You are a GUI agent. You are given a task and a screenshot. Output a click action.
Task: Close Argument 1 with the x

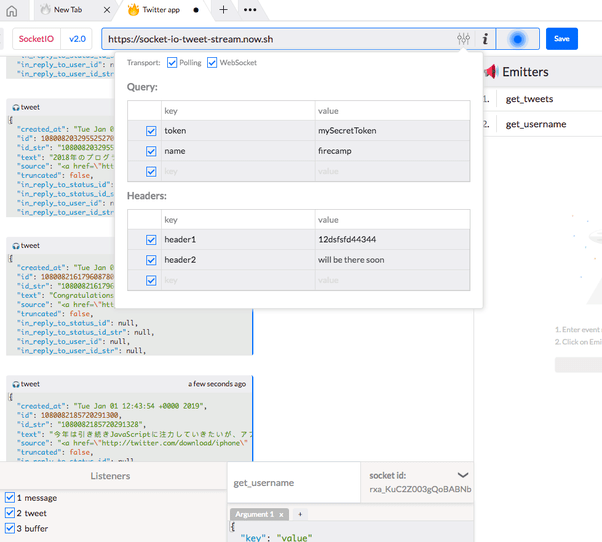[281, 515]
